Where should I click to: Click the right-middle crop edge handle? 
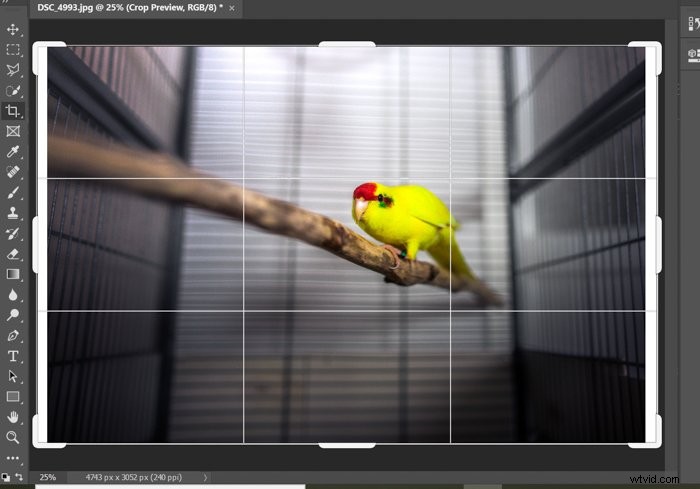pos(658,244)
